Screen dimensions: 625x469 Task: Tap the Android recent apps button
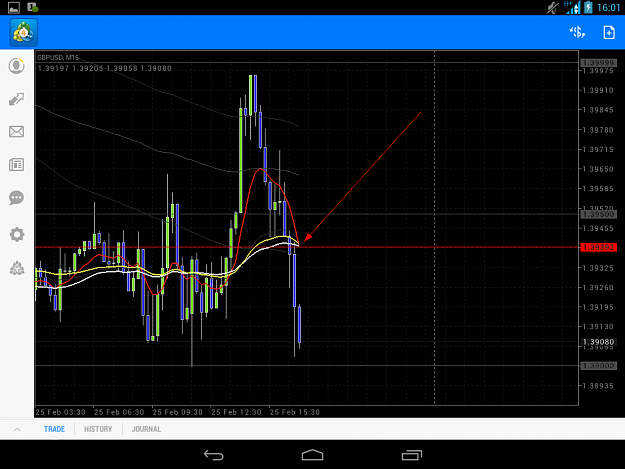tap(412, 455)
